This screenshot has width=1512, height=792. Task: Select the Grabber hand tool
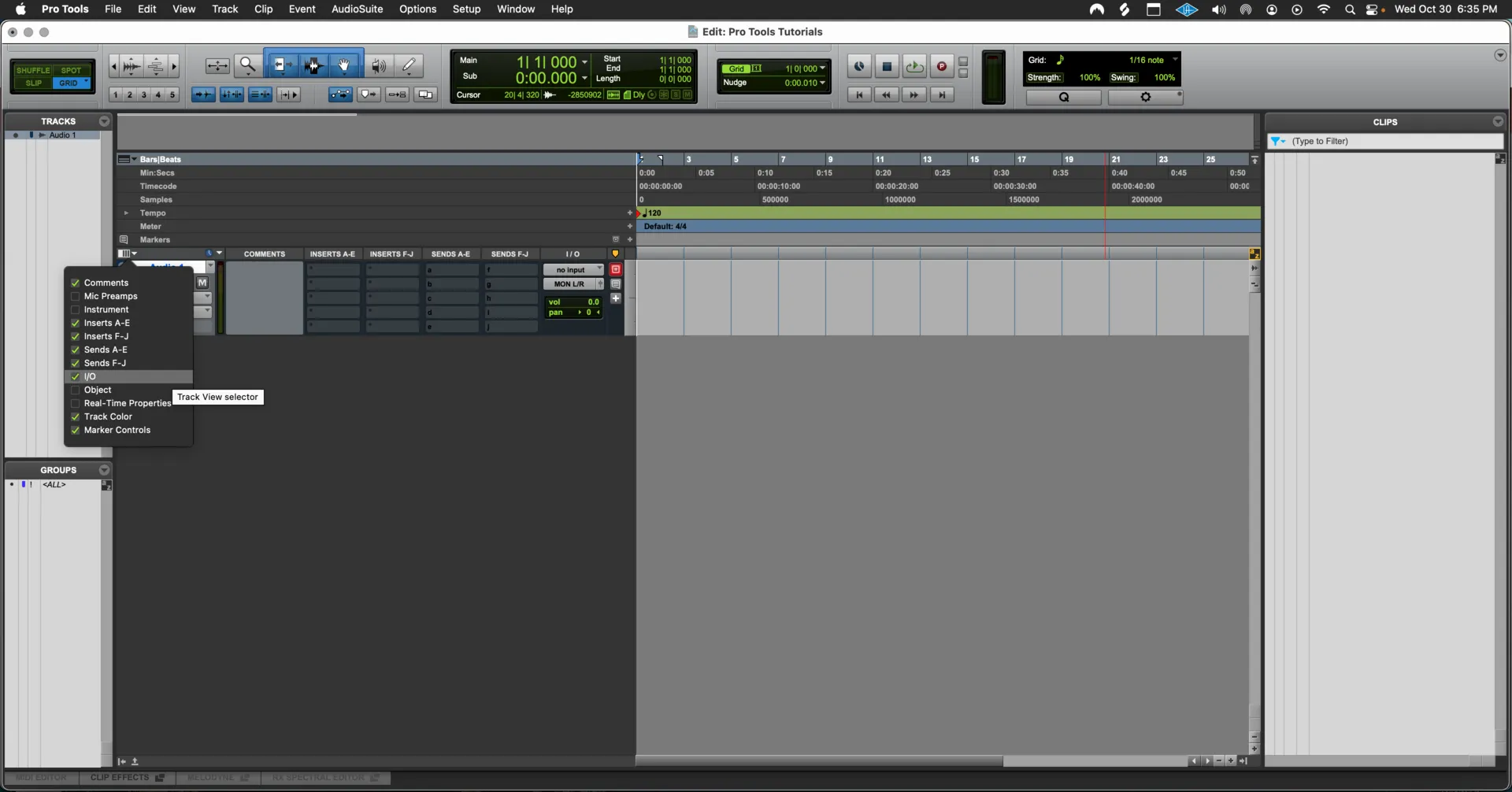pyautogui.click(x=344, y=65)
